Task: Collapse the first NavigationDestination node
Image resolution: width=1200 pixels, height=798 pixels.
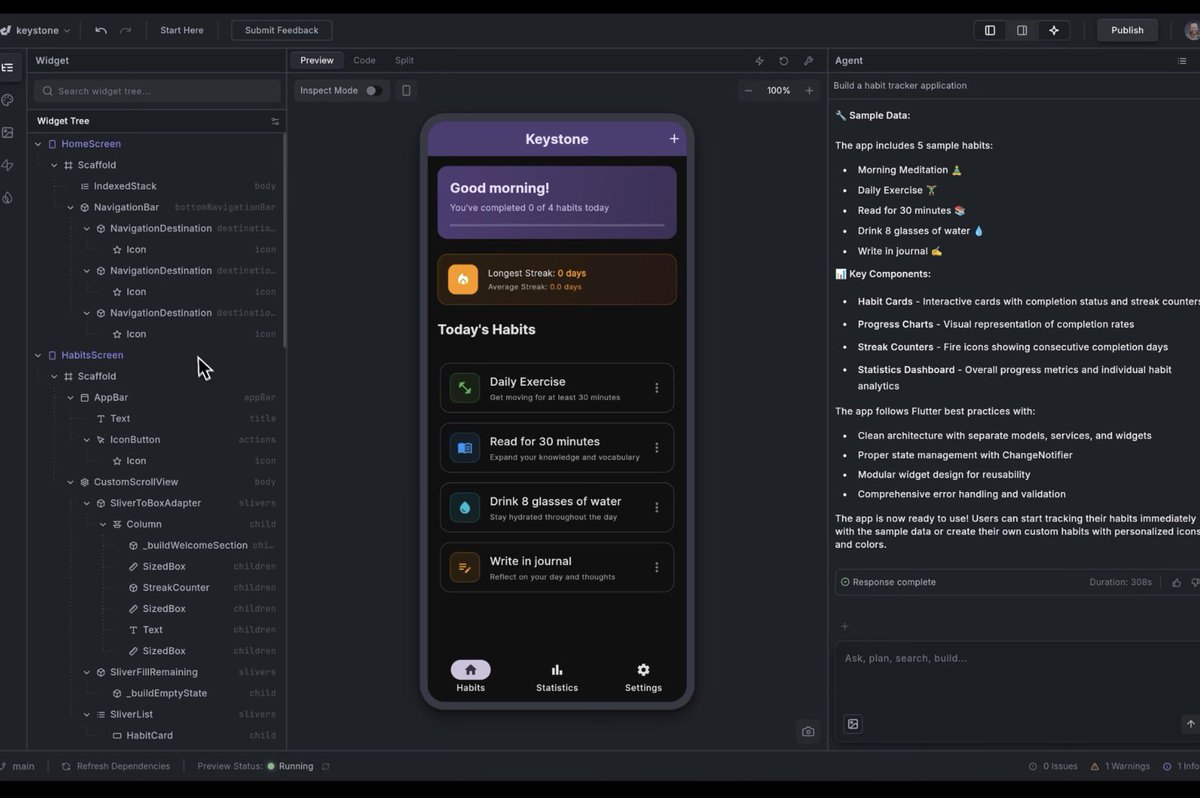Action: click(x=87, y=229)
